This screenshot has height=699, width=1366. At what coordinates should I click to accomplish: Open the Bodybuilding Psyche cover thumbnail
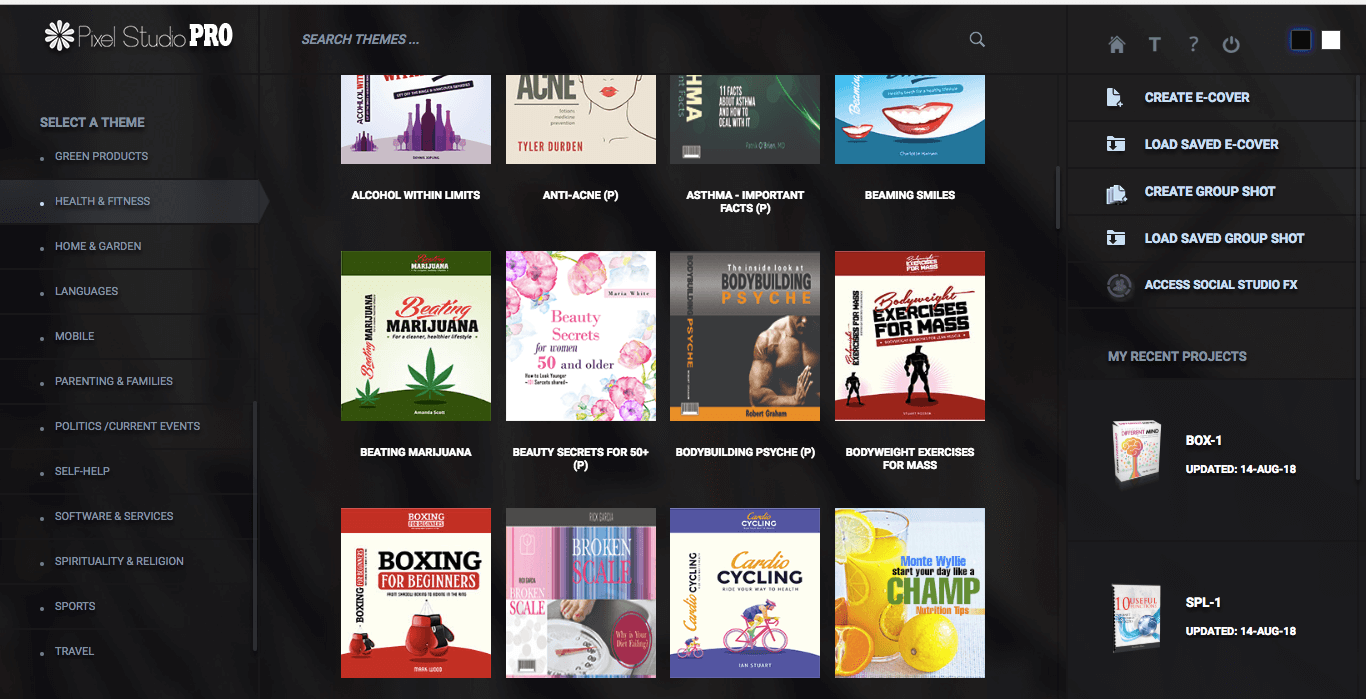click(x=745, y=336)
